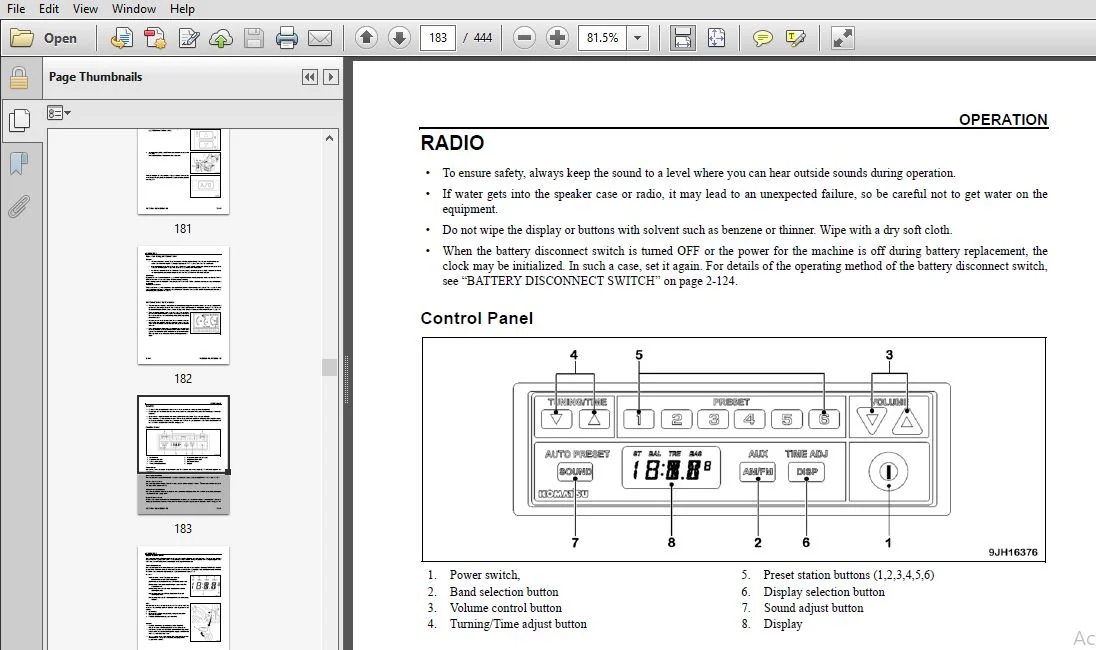1096x650 pixels.
Task: Click the RADIO heading text
Action: tap(452, 143)
